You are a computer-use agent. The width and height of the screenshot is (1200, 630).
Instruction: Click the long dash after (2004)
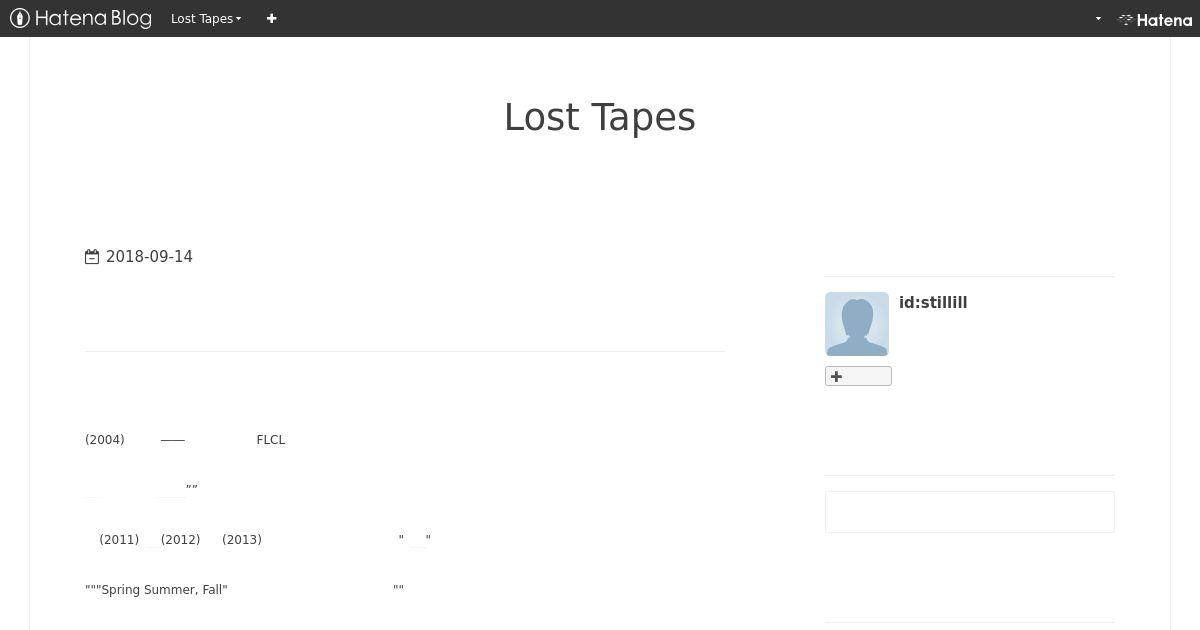(x=172, y=440)
